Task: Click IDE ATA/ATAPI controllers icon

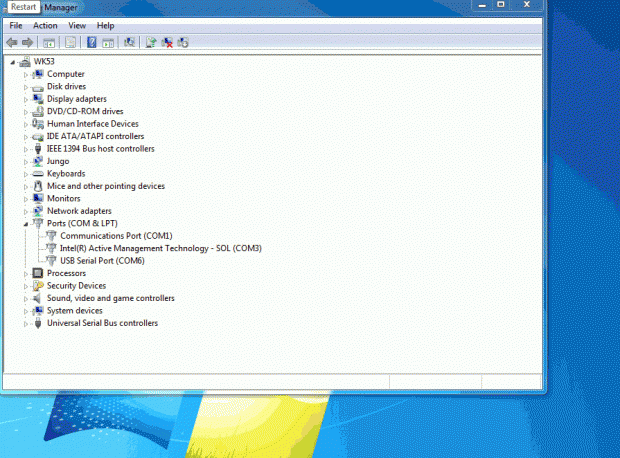Action: pyautogui.click(x=38, y=136)
